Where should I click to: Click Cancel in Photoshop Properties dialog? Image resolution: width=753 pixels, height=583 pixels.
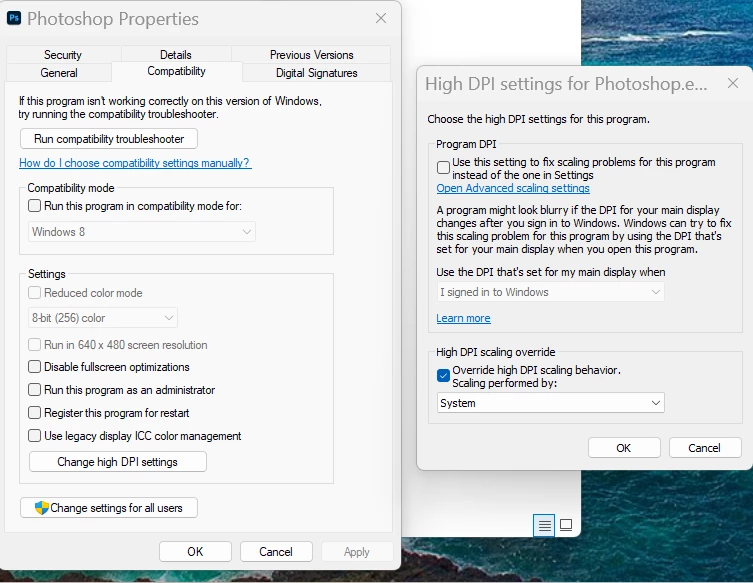pos(276,551)
